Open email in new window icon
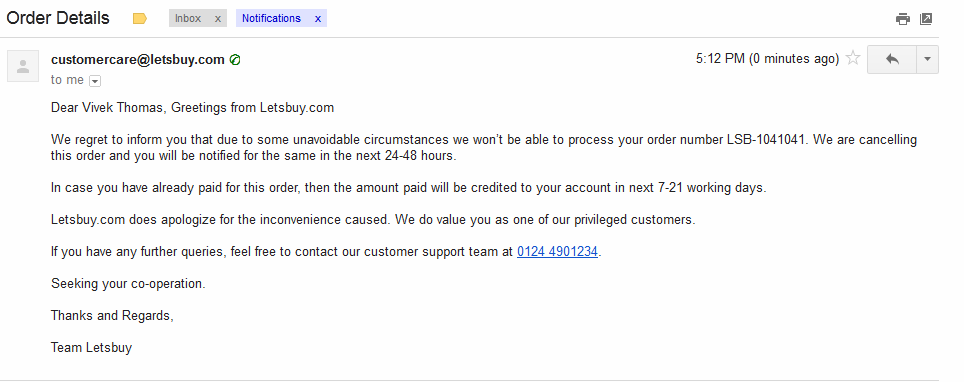This screenshot has height=382, width=964. (926, 19)
